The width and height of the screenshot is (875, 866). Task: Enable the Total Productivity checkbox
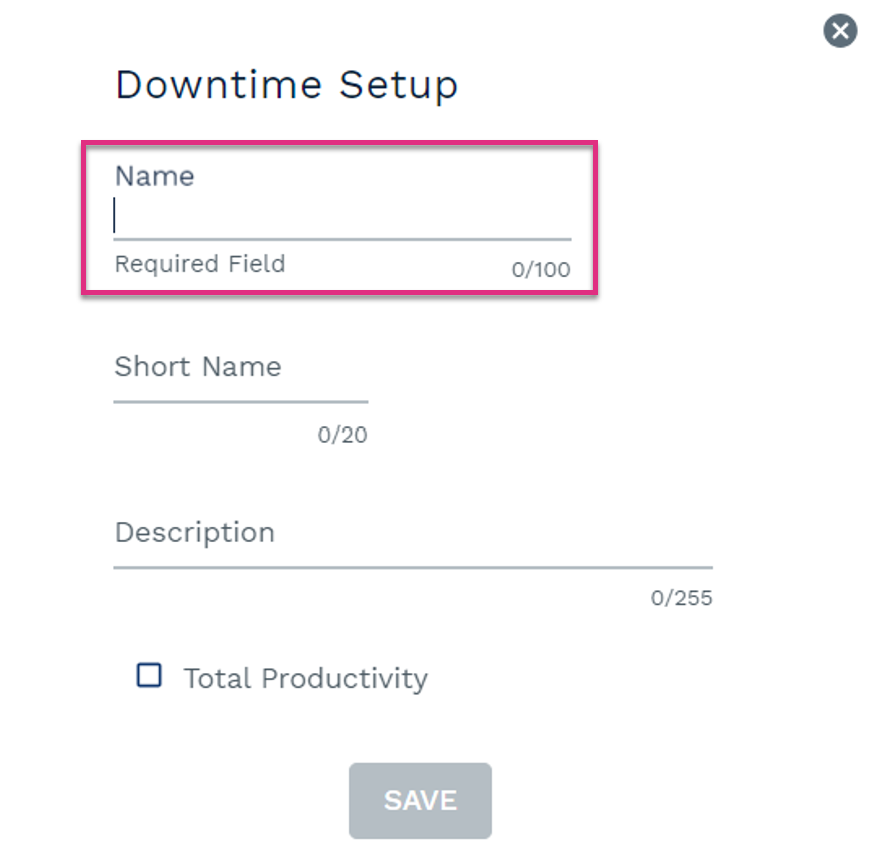click(x=149, y=675)
